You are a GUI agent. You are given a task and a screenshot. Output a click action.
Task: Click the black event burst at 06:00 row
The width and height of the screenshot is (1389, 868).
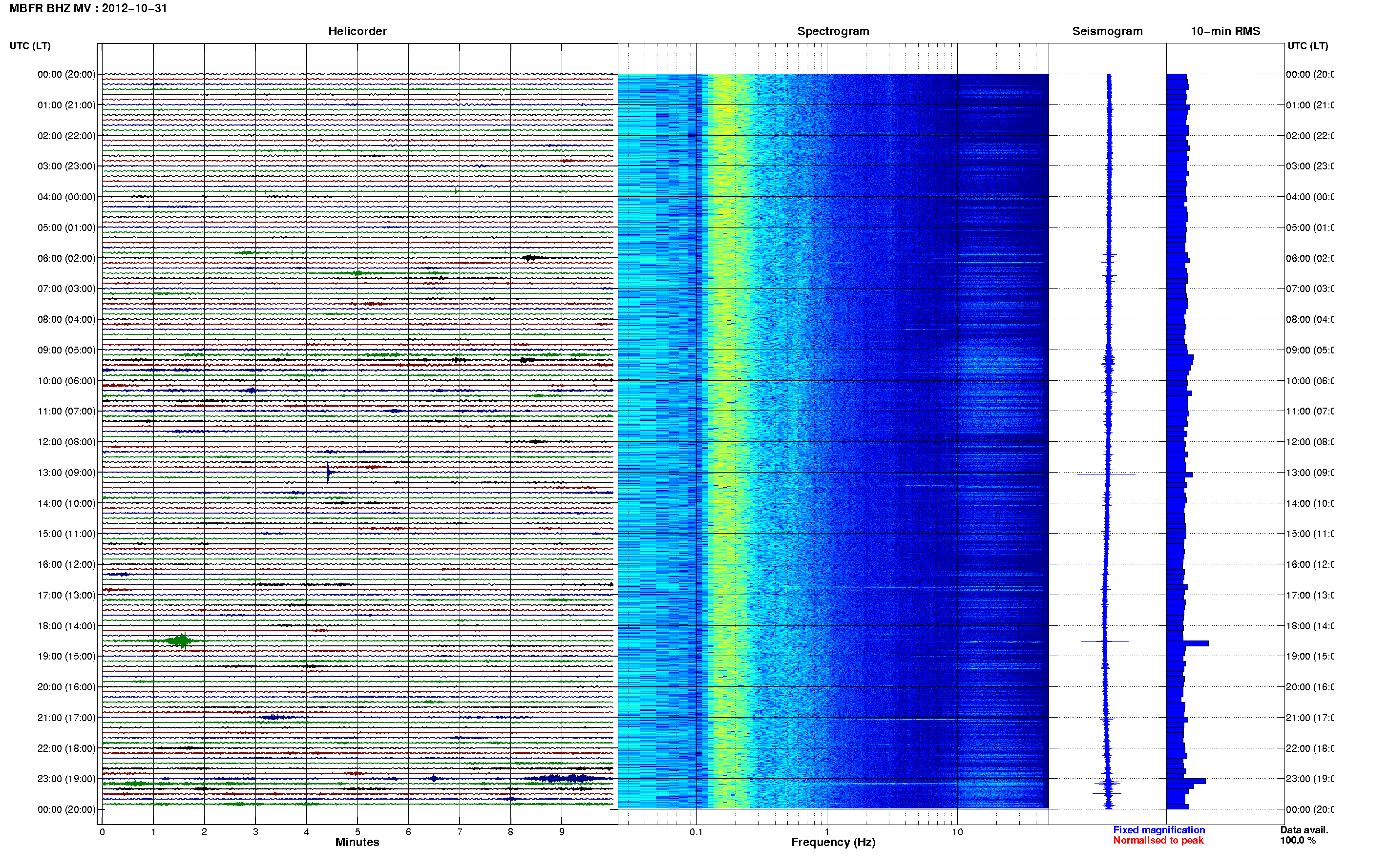pos(531,258)
